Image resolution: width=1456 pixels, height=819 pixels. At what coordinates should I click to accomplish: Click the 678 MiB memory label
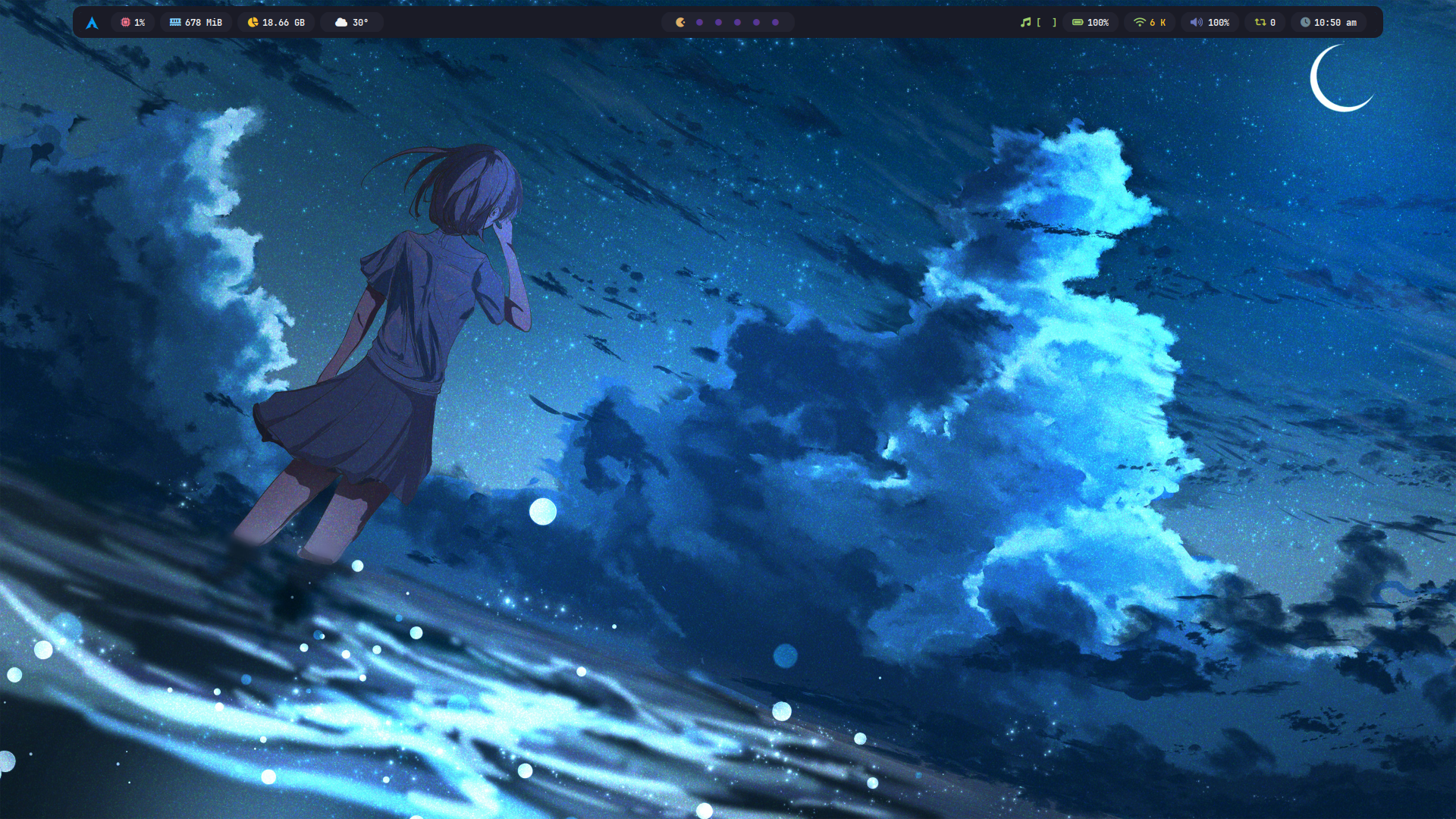click(x=203, y=23)
